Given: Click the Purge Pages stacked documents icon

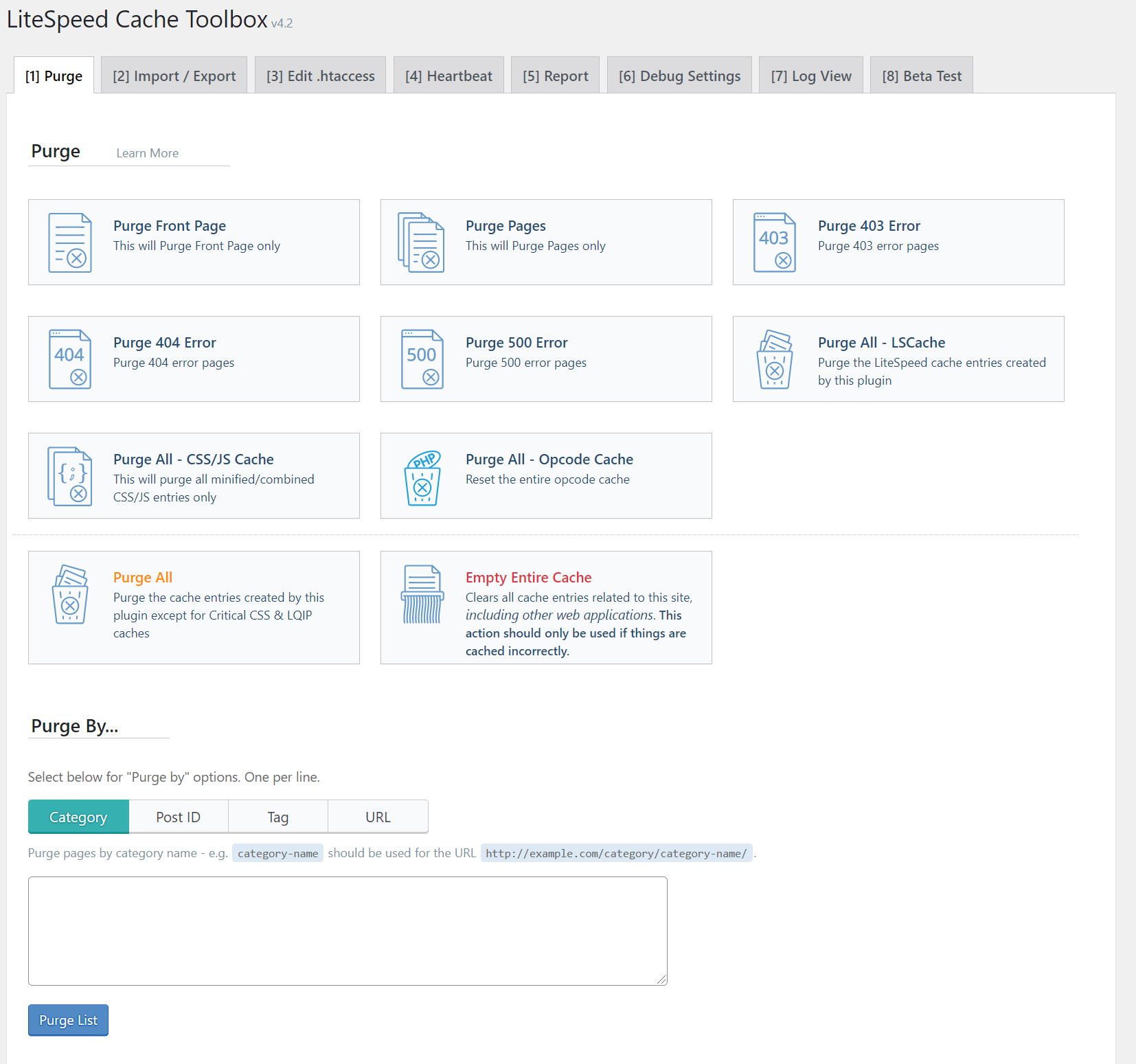Looking at the screenshot, I should pos(421,242).
